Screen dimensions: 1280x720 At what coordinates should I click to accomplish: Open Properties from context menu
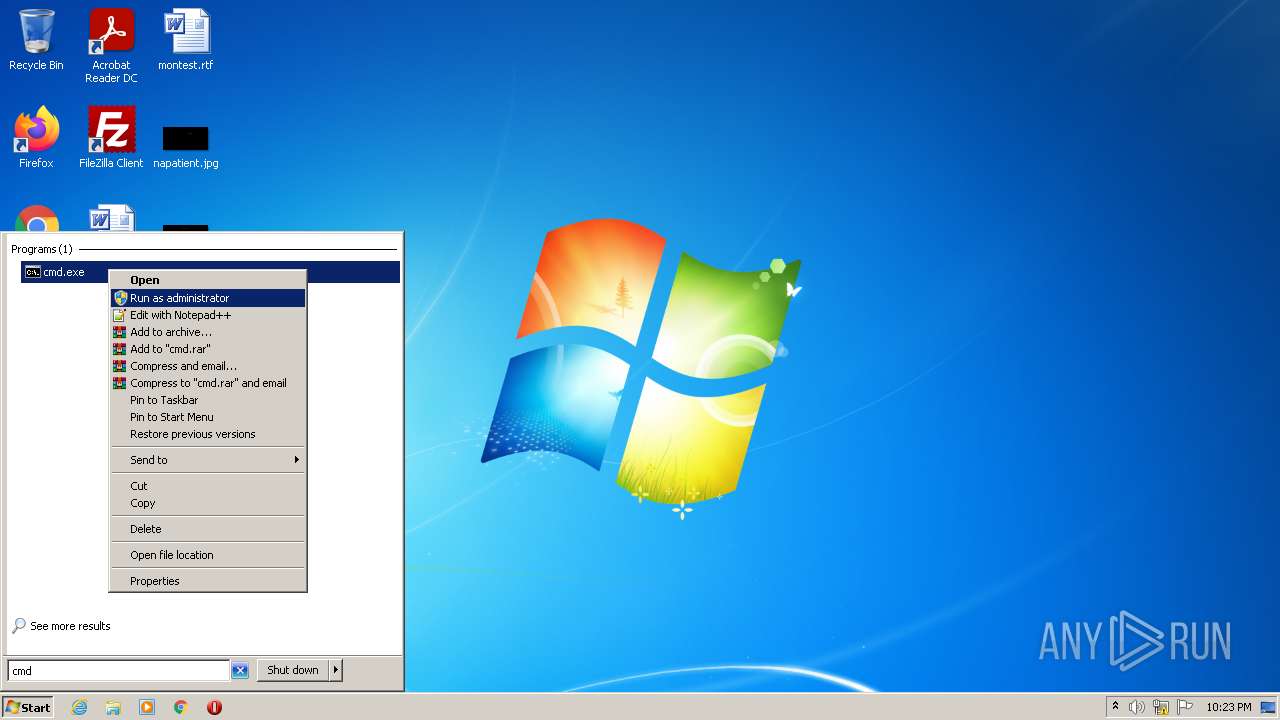207,581
